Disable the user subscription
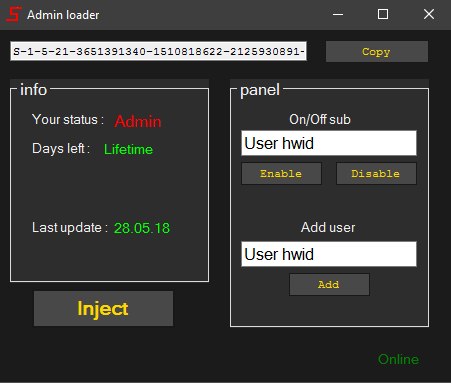The width and height of the screenshot is (451, 383). pos(376,174)
